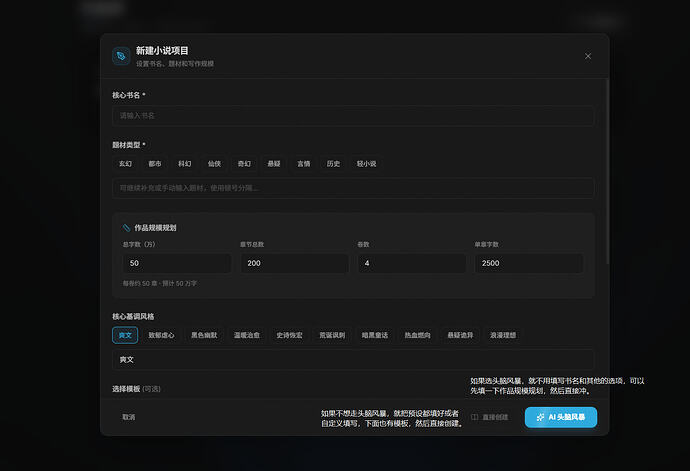This screenshot has width=690, height=471.
Task: Click the 单章字数 field showing 2500
Action: (x=529, y=263)
